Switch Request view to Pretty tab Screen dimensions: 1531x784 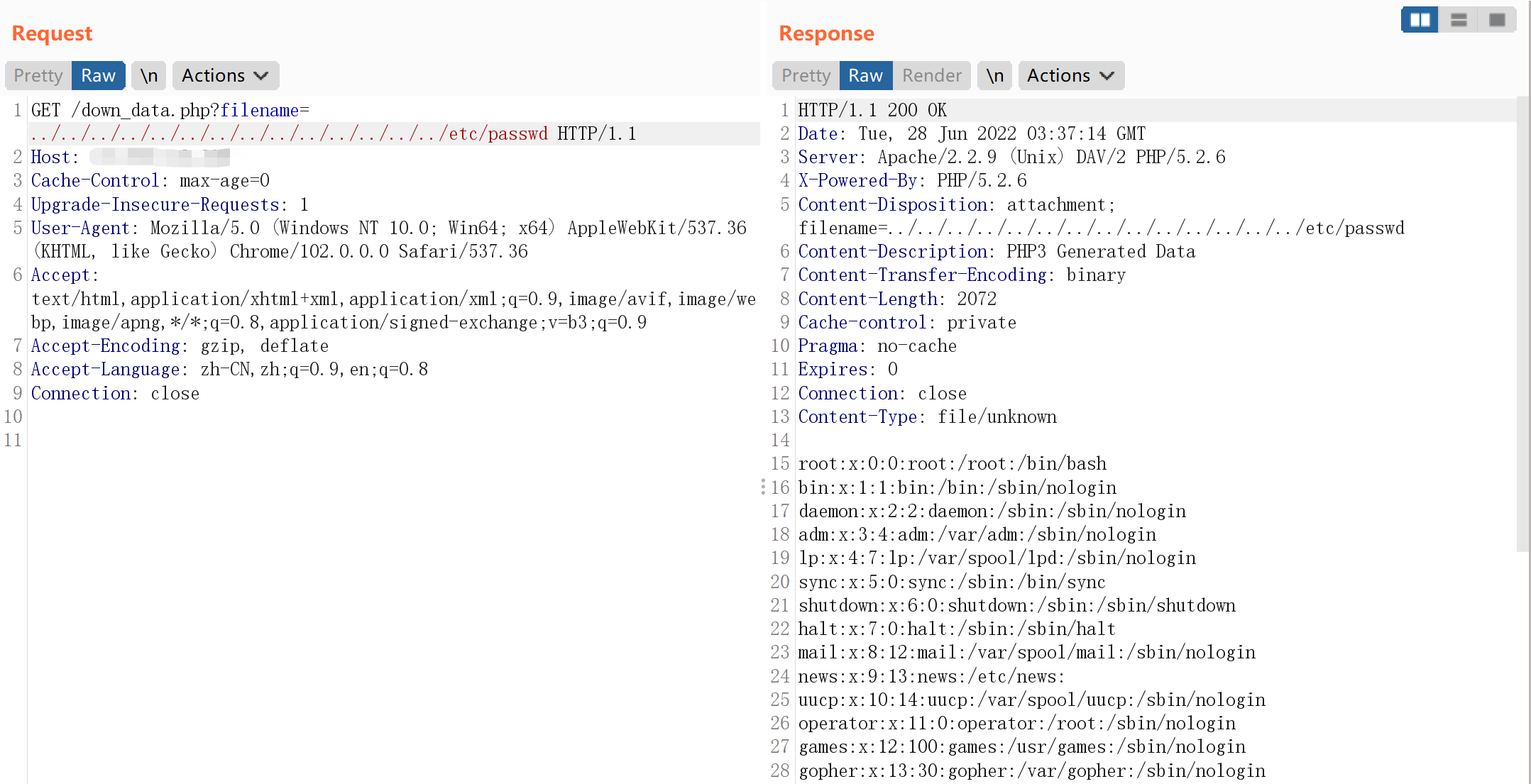click(38, 76)
